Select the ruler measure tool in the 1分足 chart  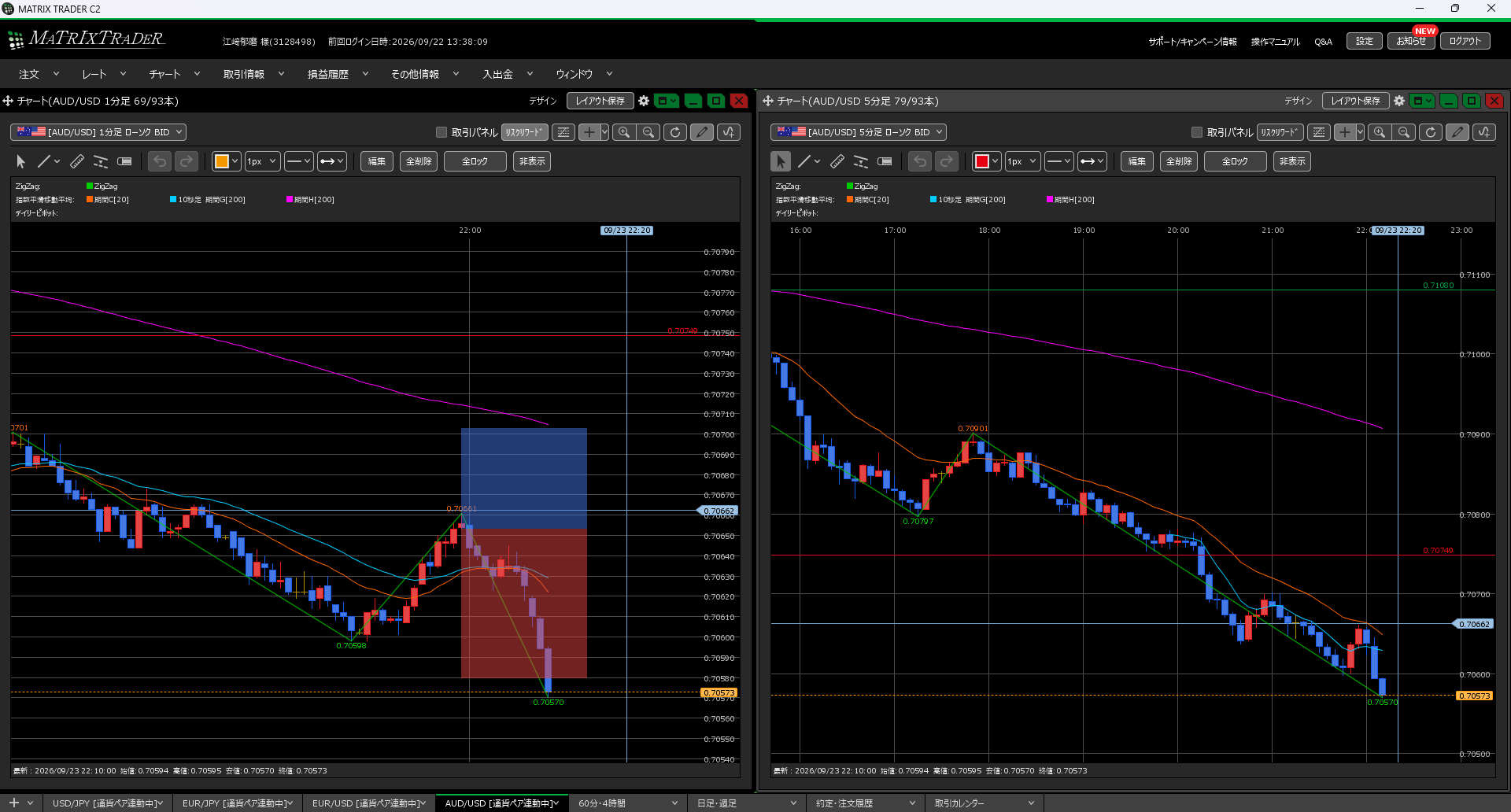point(77,161)
